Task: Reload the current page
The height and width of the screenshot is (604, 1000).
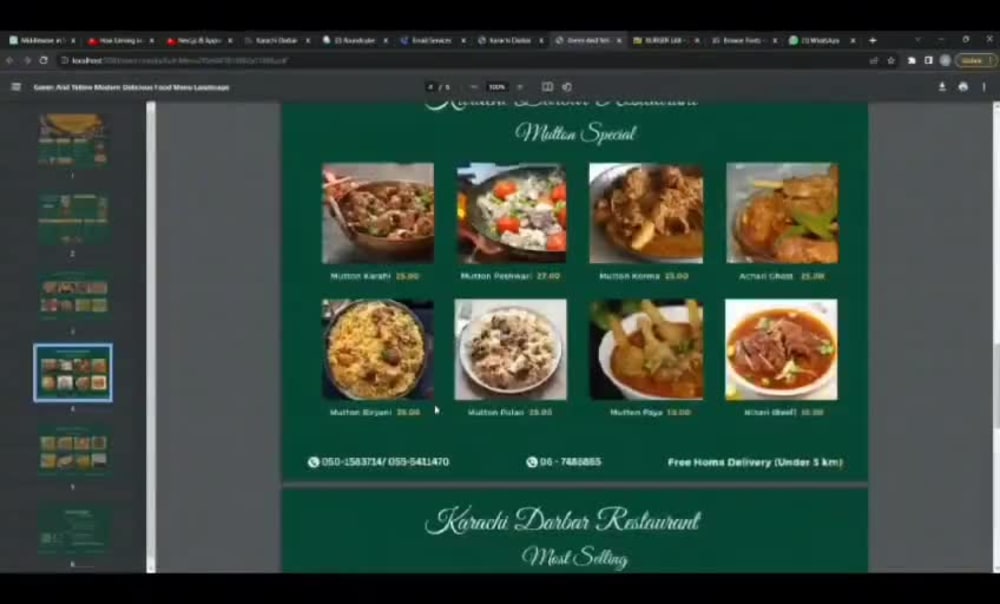Action: coord(43,61)
